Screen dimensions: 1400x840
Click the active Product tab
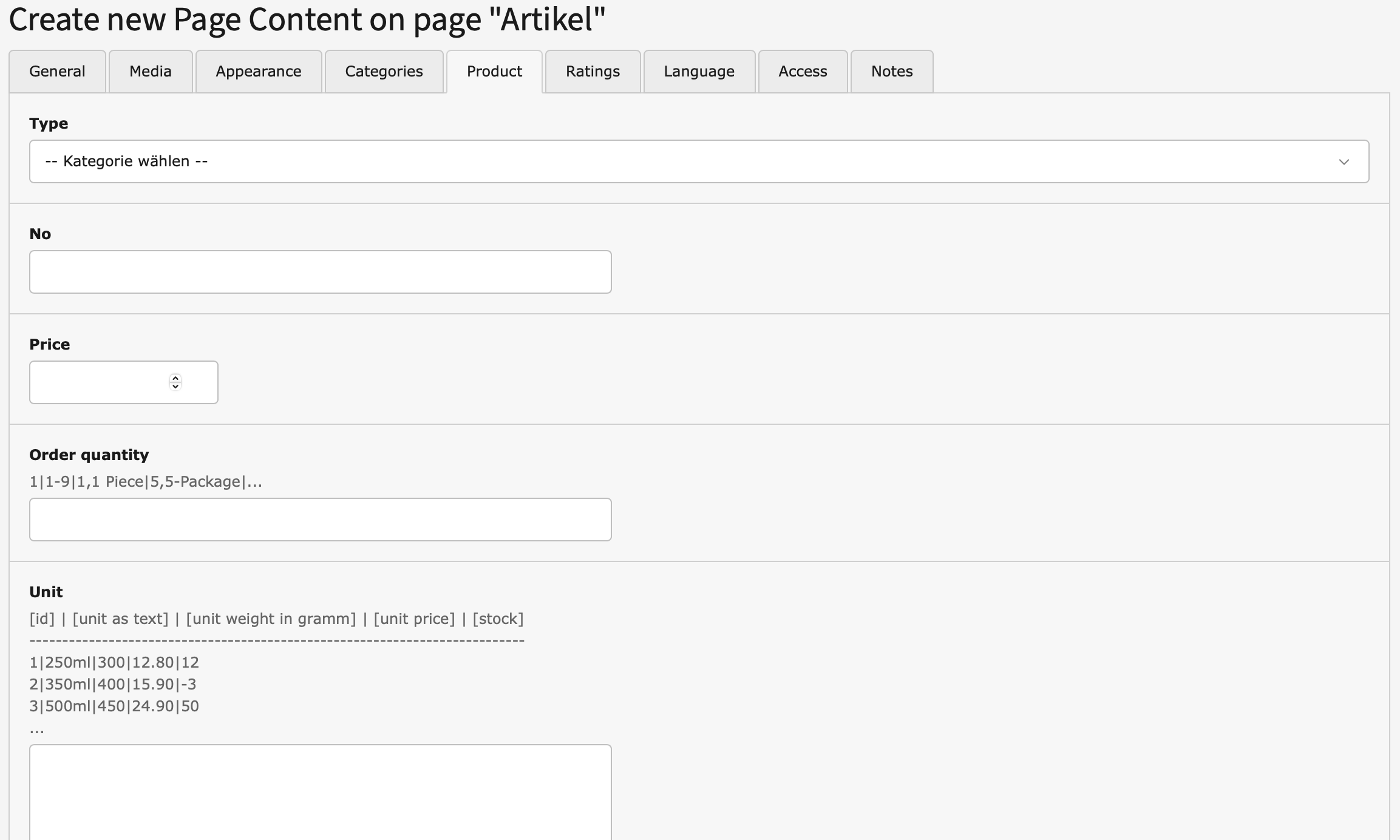[494, 72]
